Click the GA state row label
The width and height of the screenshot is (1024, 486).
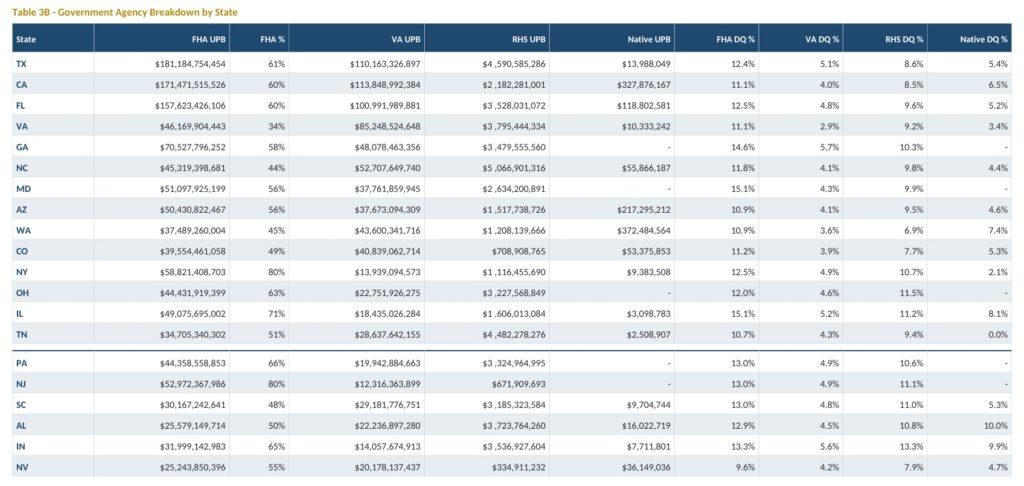(x=22, y=148)
